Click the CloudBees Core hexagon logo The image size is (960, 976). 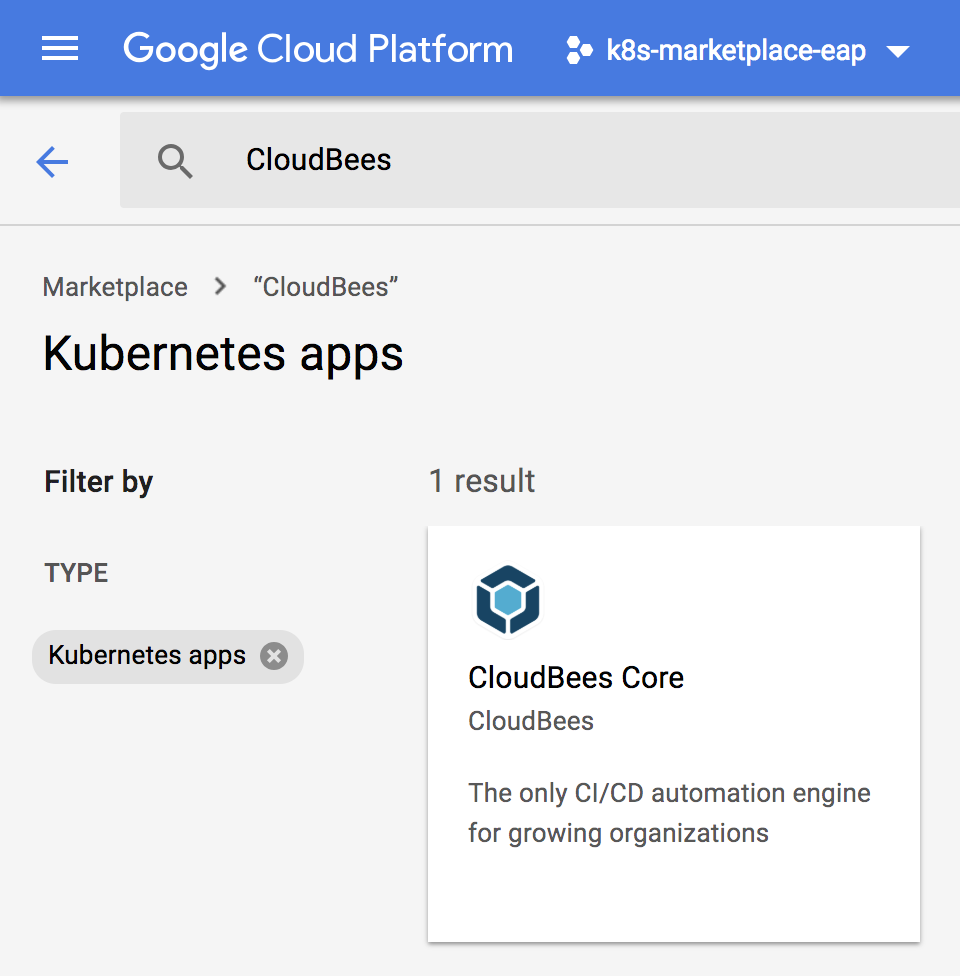pyautogui.click(x=507, y=600)
